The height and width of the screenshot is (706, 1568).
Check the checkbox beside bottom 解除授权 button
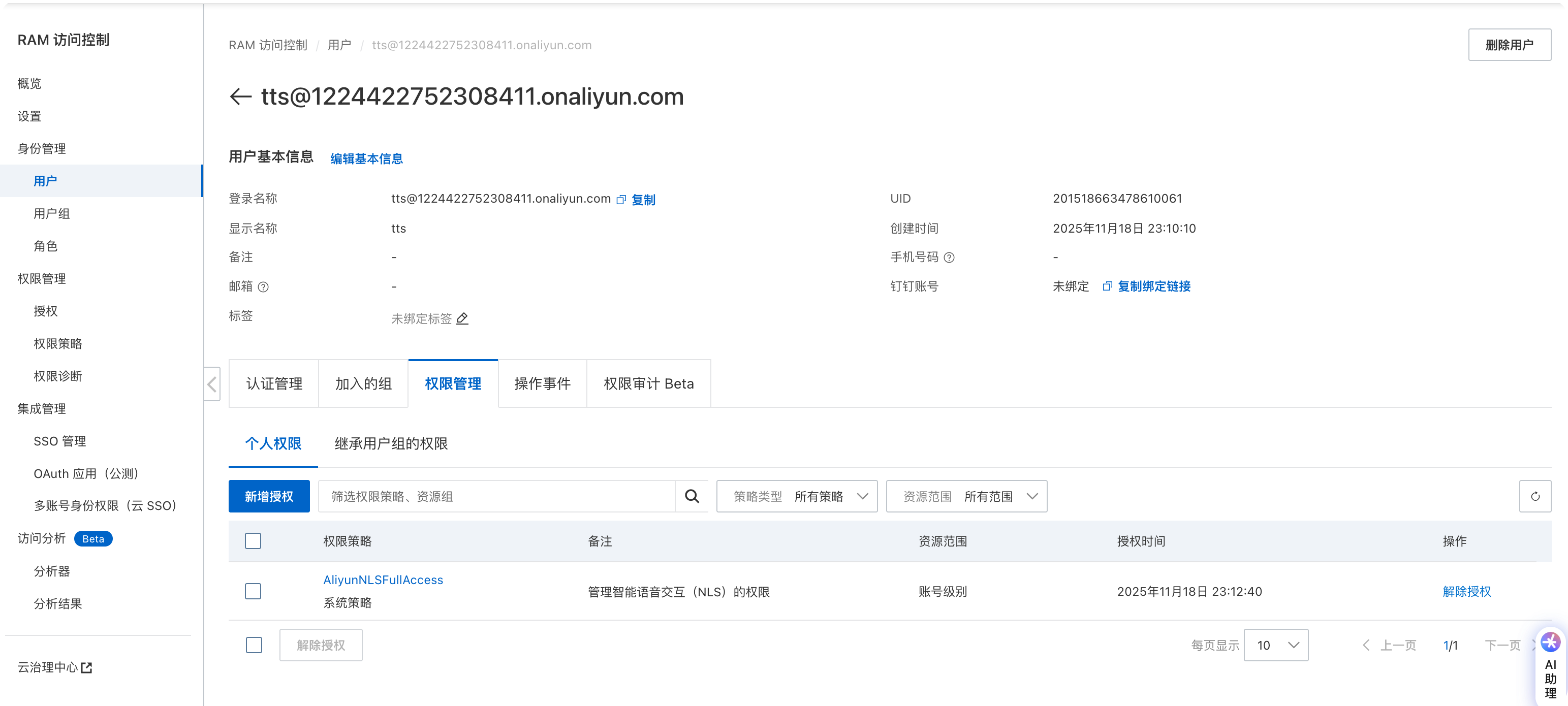253,645
